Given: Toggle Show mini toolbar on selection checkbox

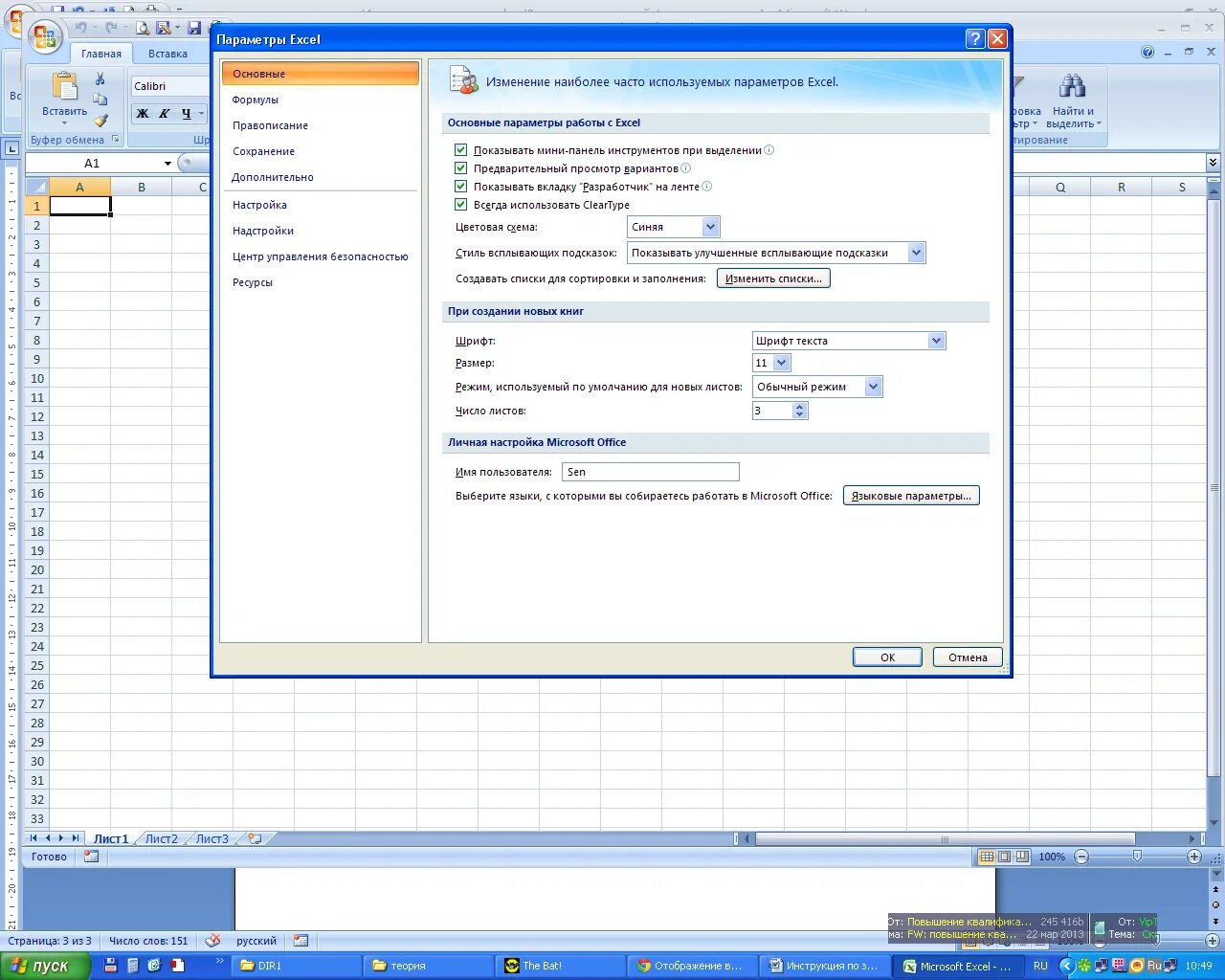Looking at the screenshot, I should 461,150.
